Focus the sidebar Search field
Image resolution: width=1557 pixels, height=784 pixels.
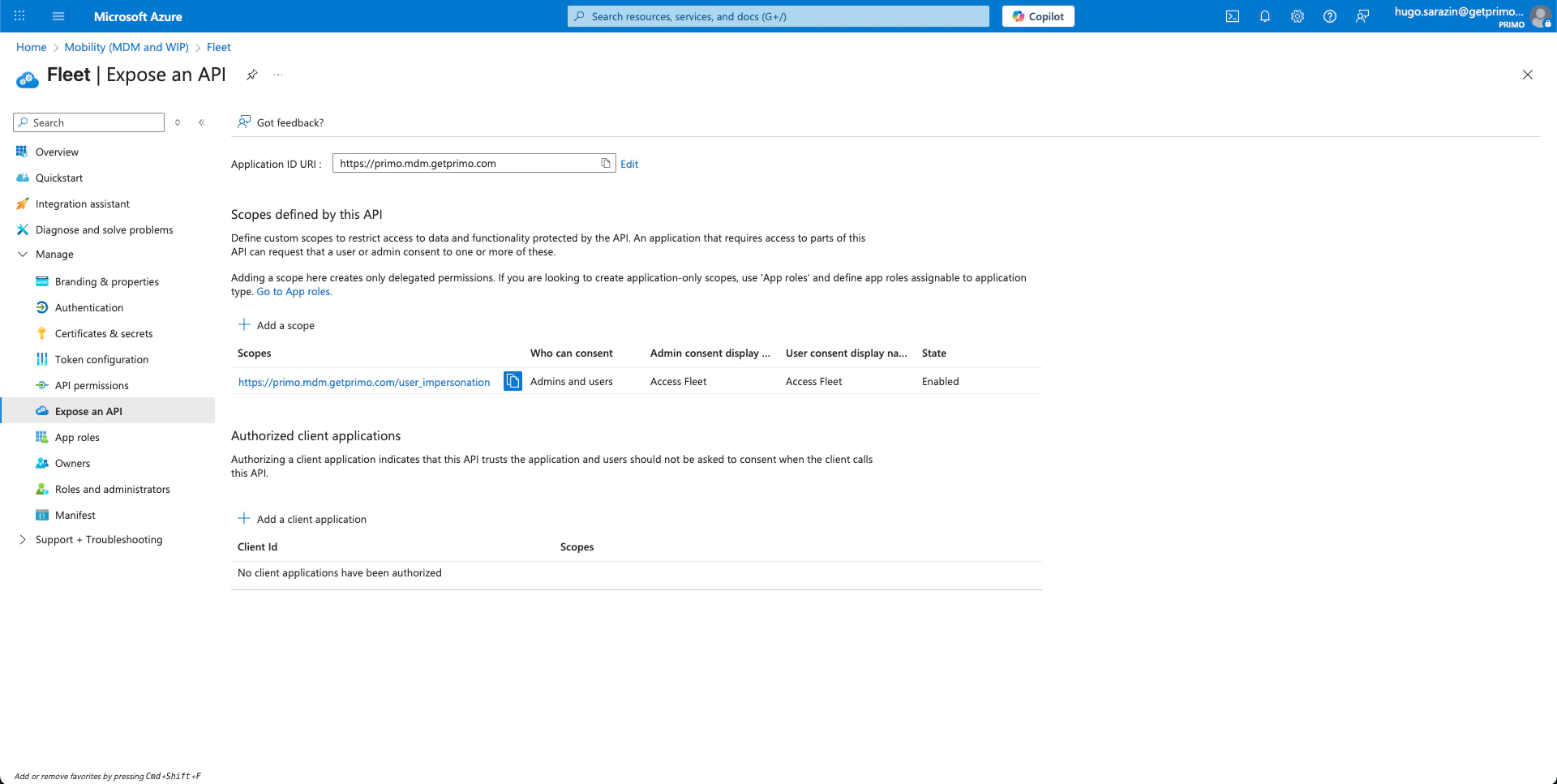click(89, 122)
